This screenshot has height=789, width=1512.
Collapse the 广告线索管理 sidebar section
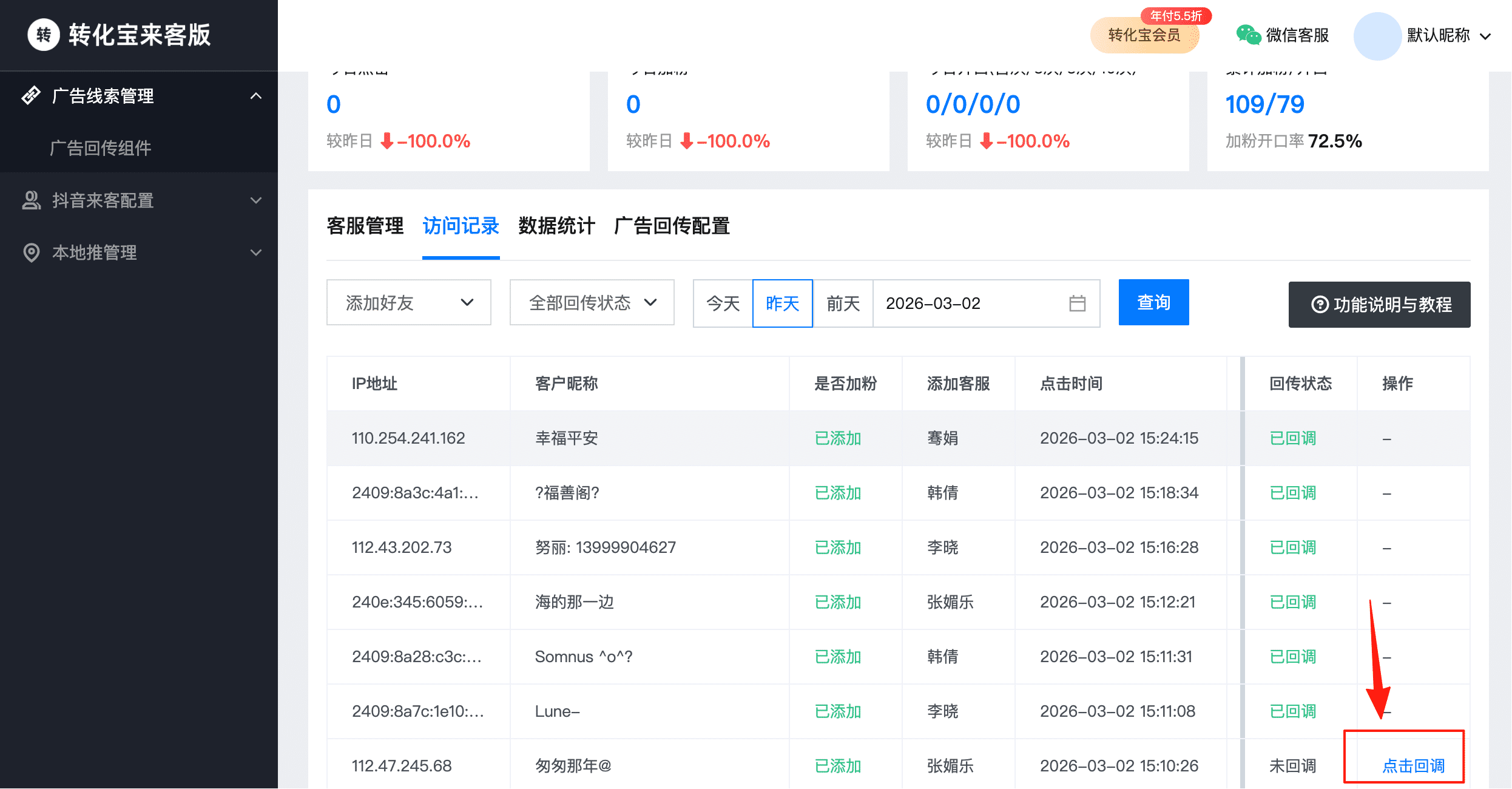256,96
